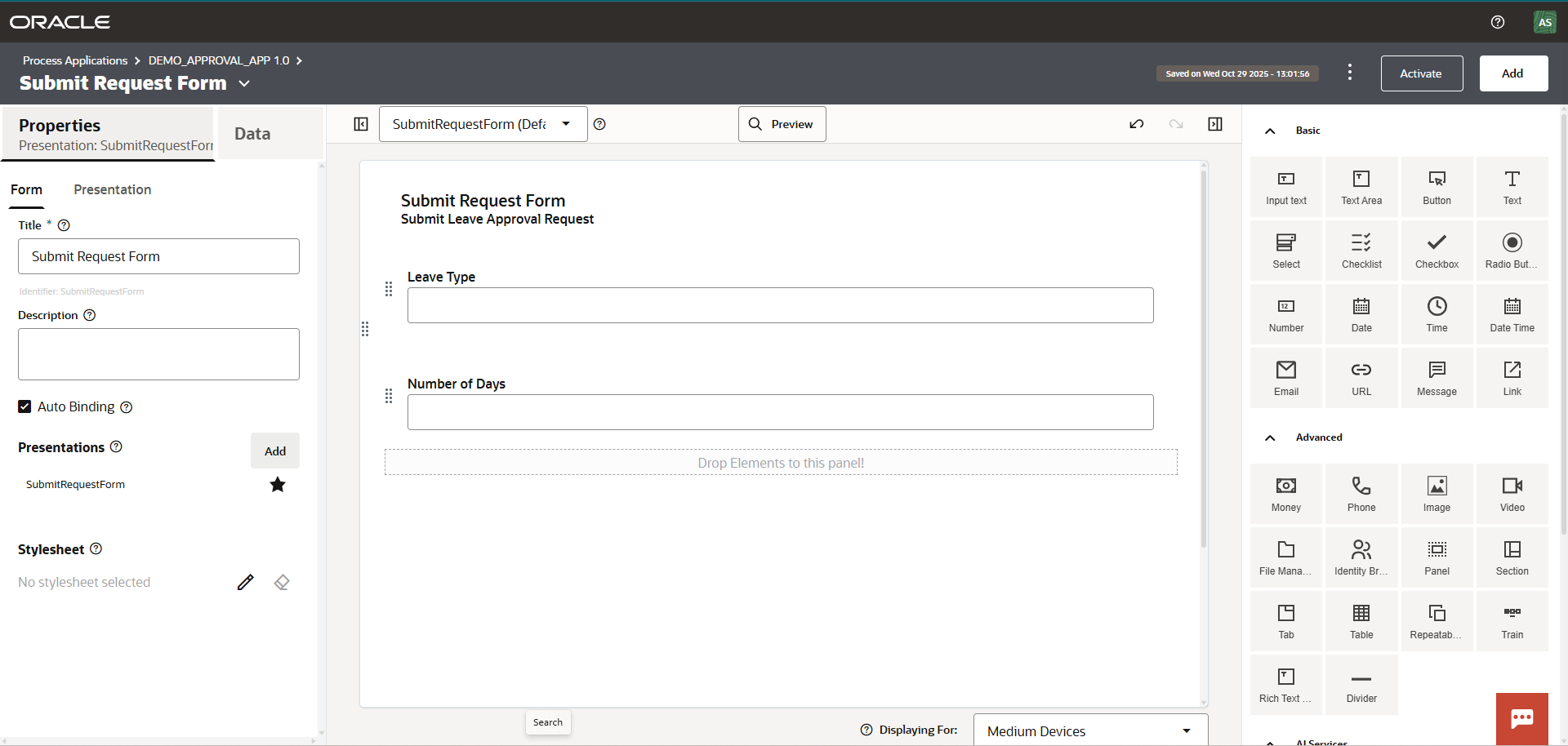Select the Money element in Advanced
The width and height of the screenshot is (1568, 746).
(x=1285, y=494)
